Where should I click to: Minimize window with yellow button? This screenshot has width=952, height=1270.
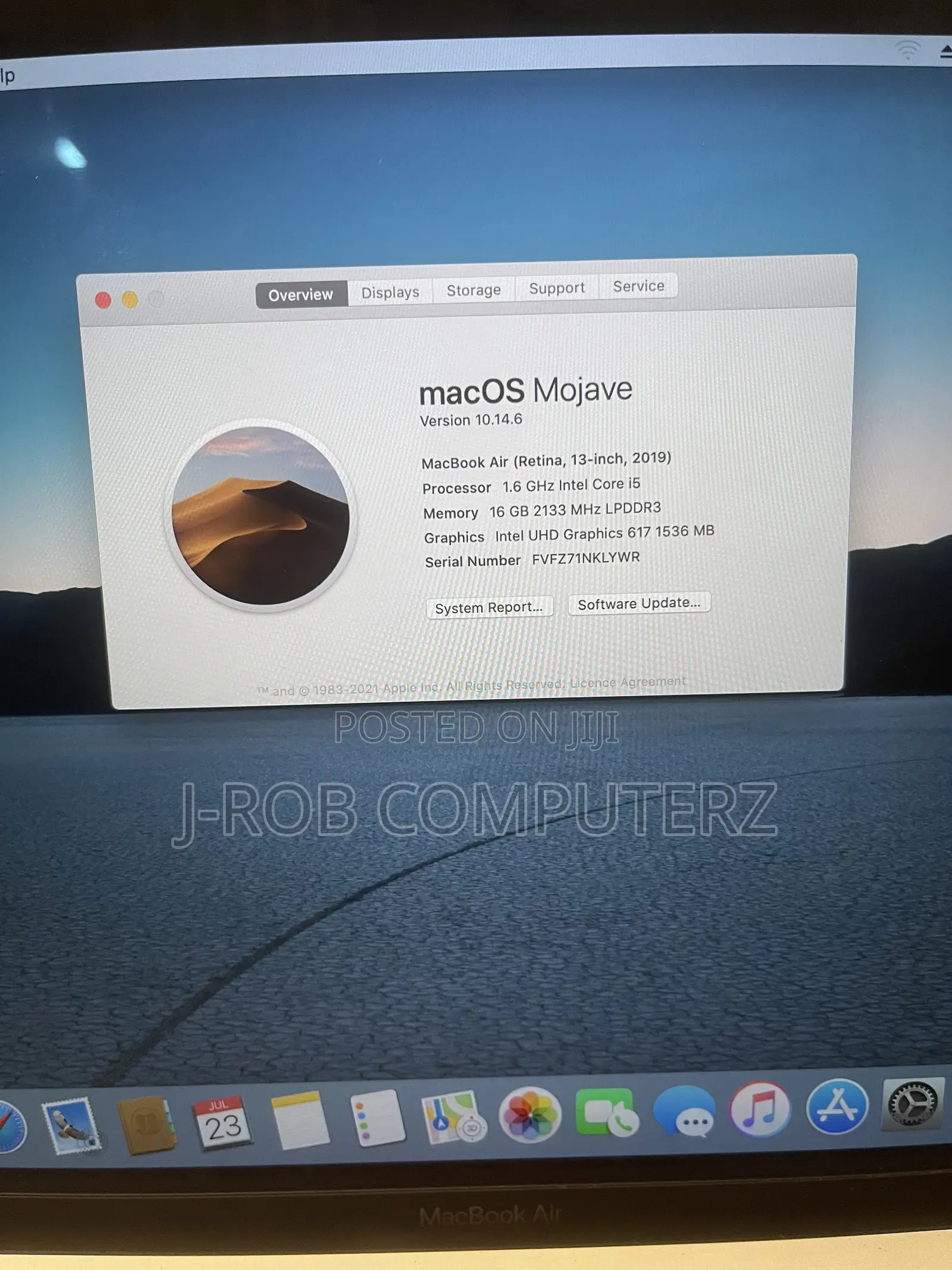click(130, 299)
